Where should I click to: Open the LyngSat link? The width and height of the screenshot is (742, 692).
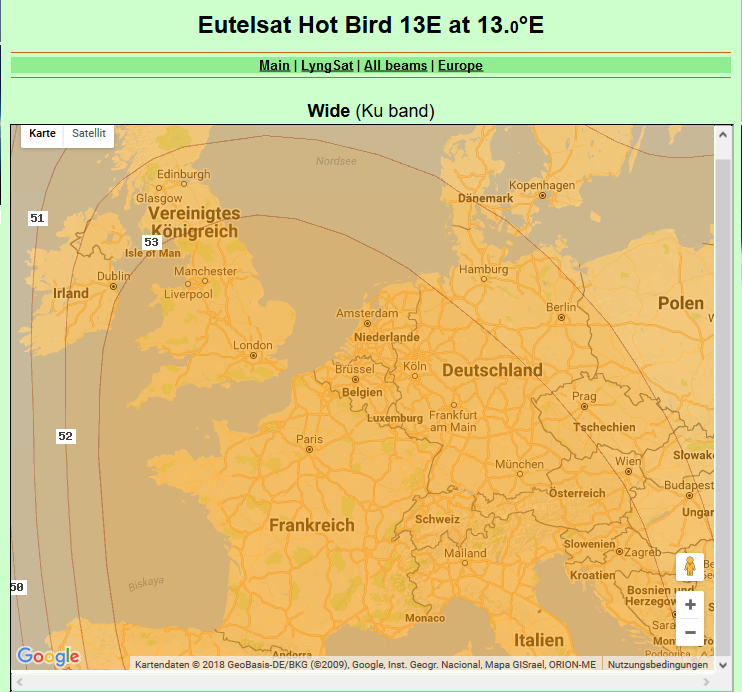coord(327,66)
